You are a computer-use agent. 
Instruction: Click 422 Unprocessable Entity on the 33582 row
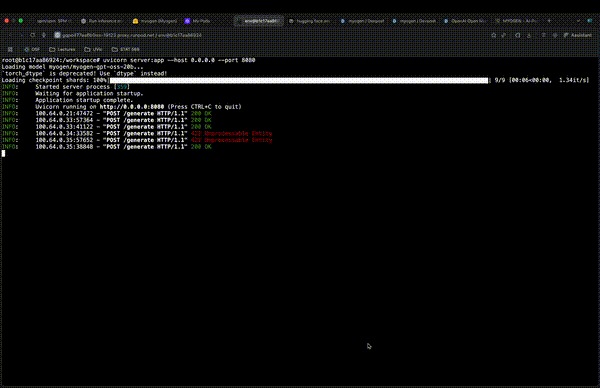[x=232, y=134]
